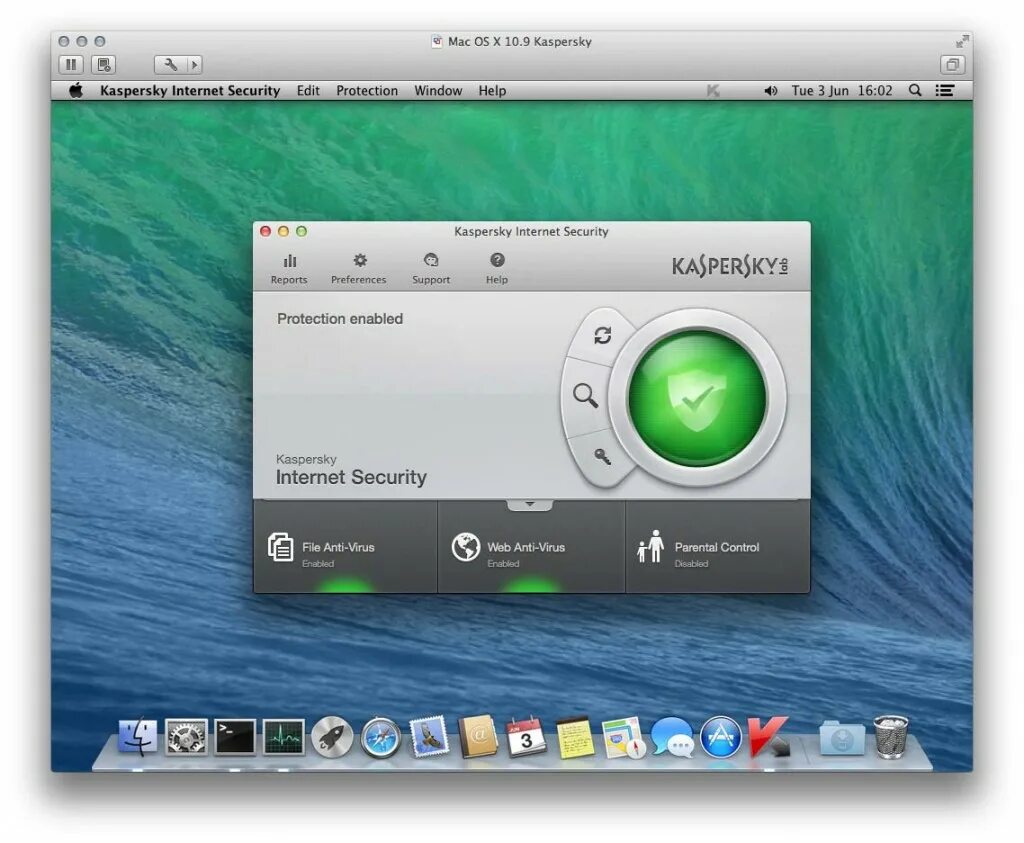Open Terminal from the Dock
Viewport: 1024px width, 843px height.
point(235,737)
